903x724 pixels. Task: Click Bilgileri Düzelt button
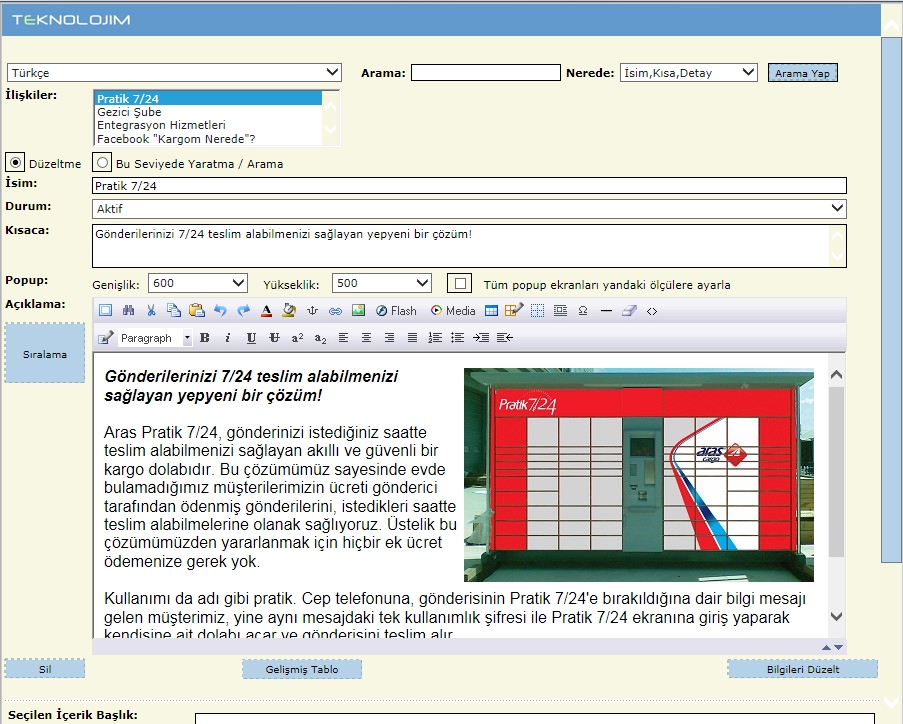[802, 669]
